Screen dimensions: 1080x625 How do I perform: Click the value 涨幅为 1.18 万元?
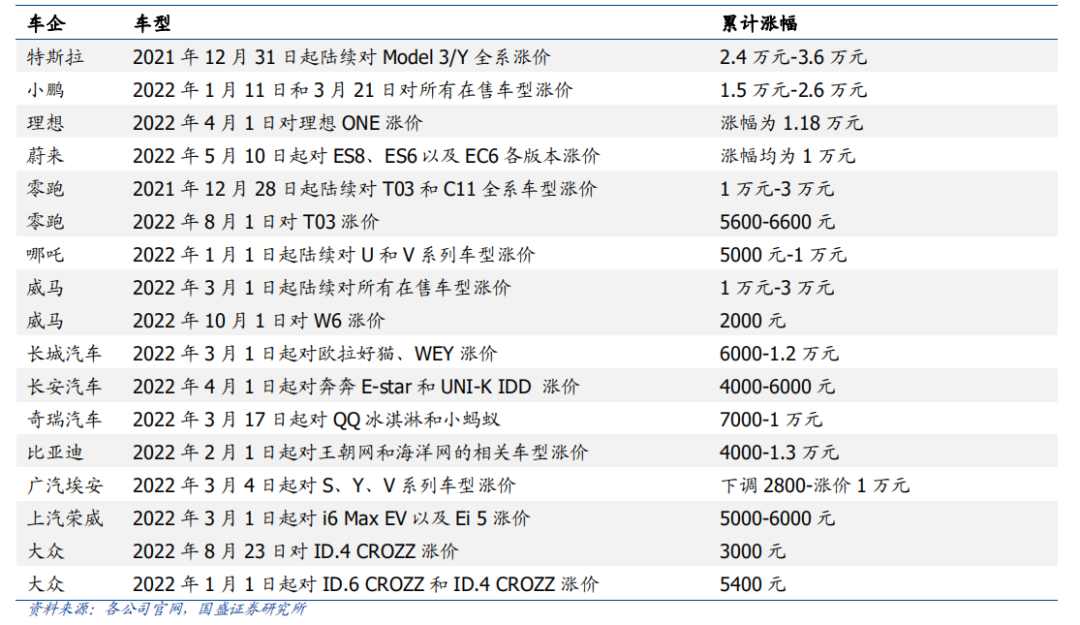[791, 123]
